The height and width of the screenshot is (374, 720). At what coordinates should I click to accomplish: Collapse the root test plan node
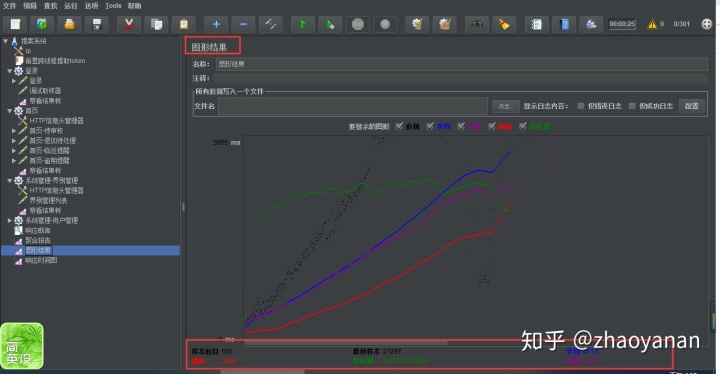pyautogui.click(x=6, y=41)
